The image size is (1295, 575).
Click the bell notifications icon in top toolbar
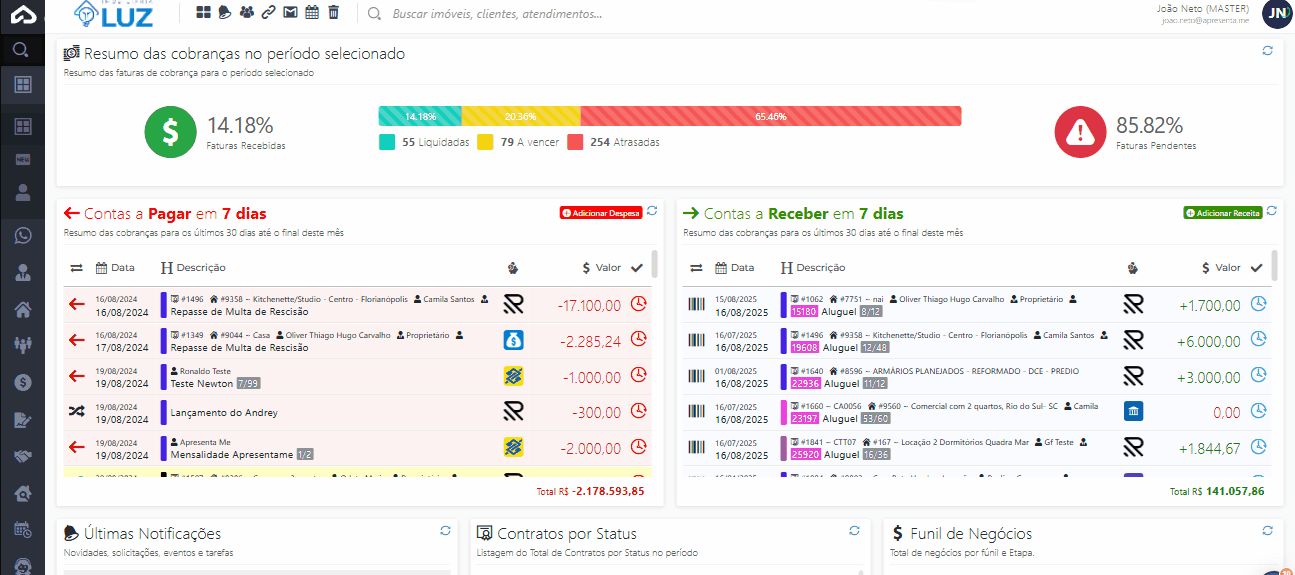pos(225,13)
